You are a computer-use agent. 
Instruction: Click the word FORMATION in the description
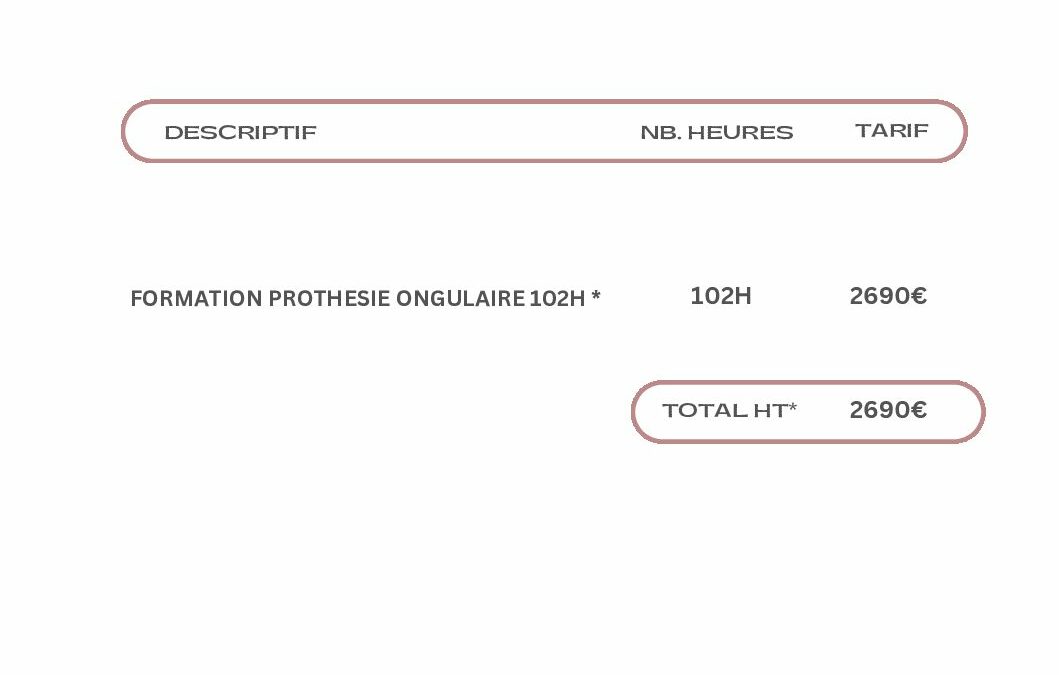[196, 299]
